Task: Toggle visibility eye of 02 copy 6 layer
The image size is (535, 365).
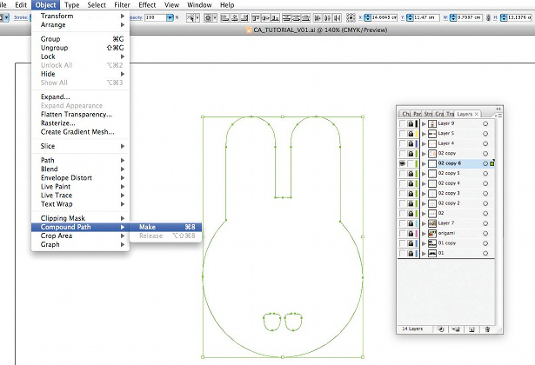Action: coord(403,164)
